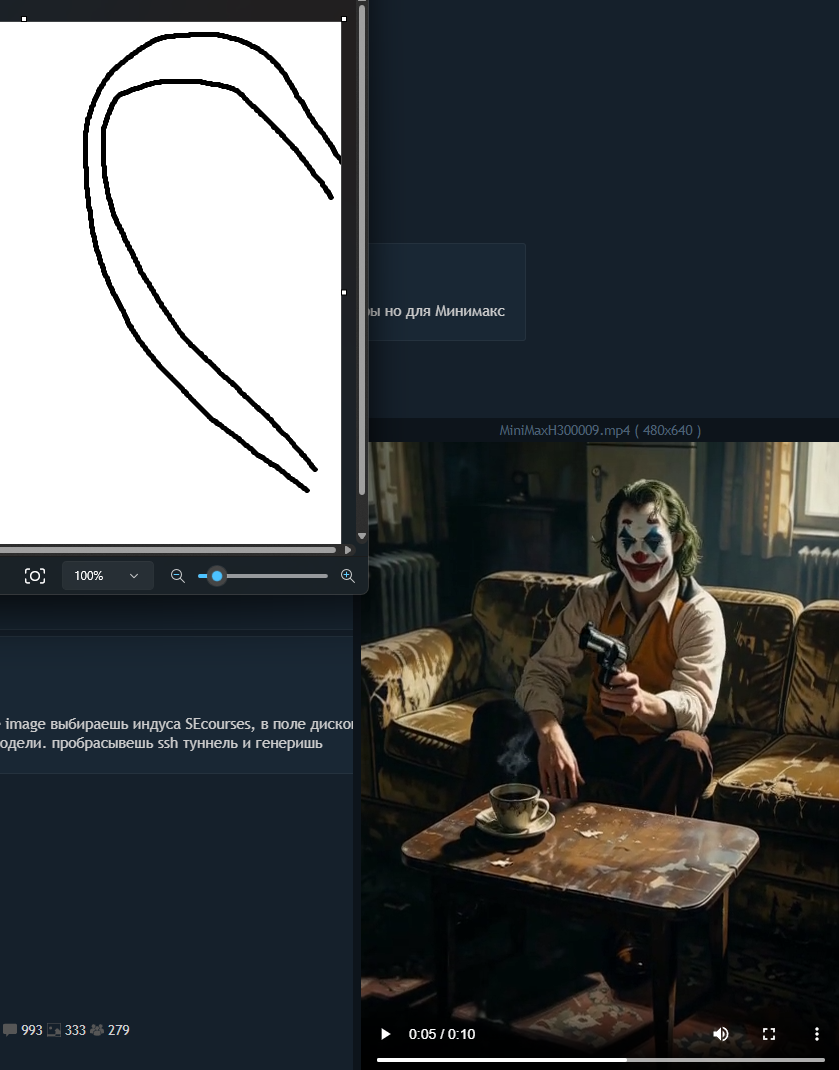Open the video player's three-dot options menu
Image resolution: width=839 pixels, height=1070 pixels.
(x=816, y=1034)
